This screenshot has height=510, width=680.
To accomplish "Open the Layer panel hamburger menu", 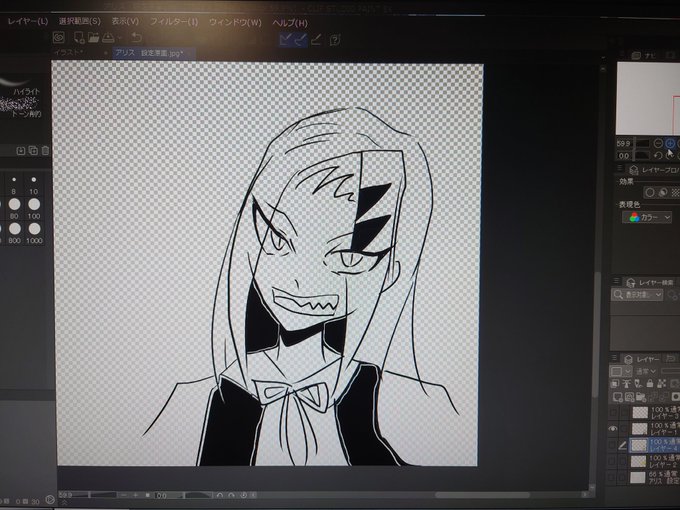I will pyautogui.click(x=615, y=358).
